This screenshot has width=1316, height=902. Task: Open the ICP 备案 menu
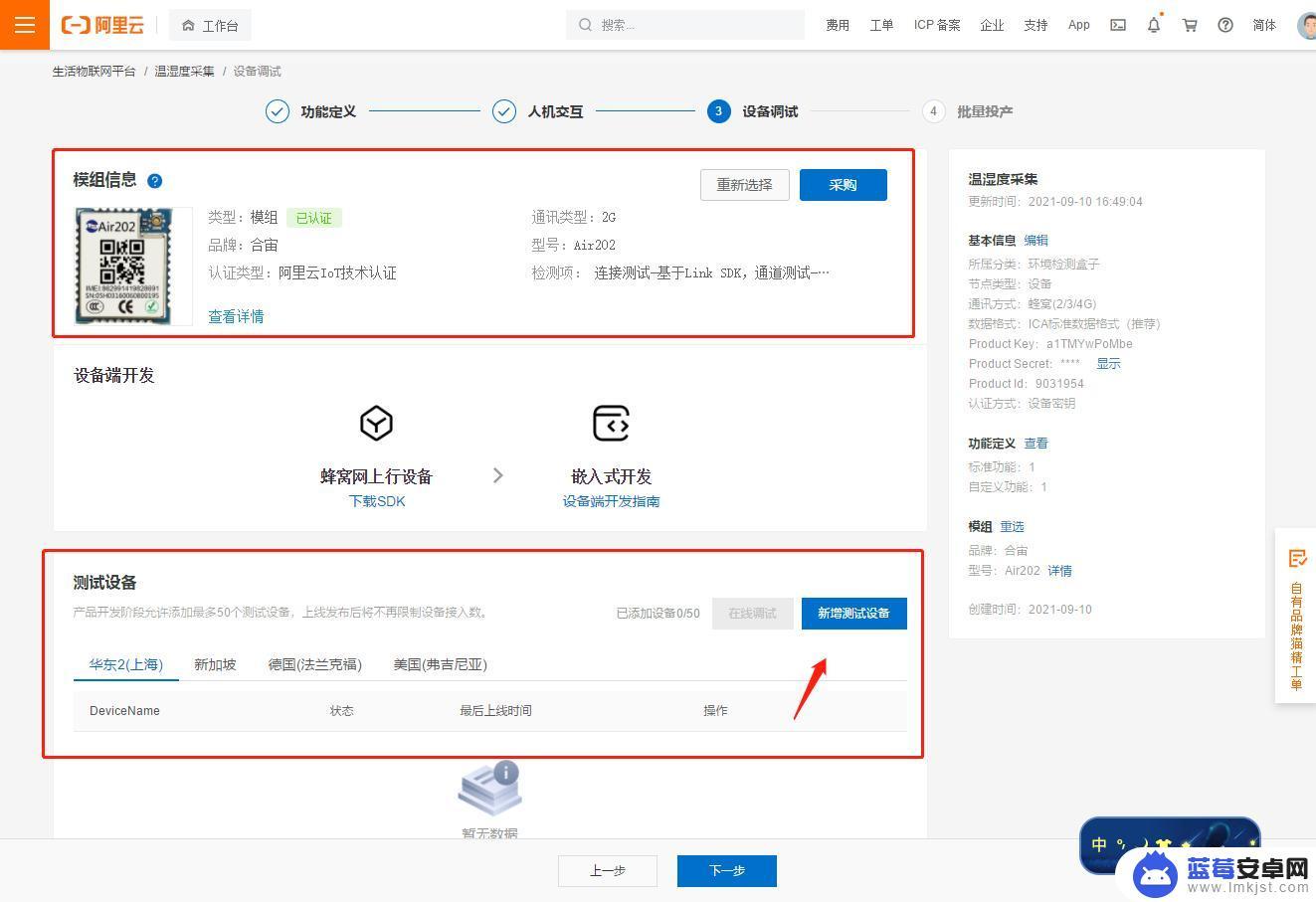point(937,25)
